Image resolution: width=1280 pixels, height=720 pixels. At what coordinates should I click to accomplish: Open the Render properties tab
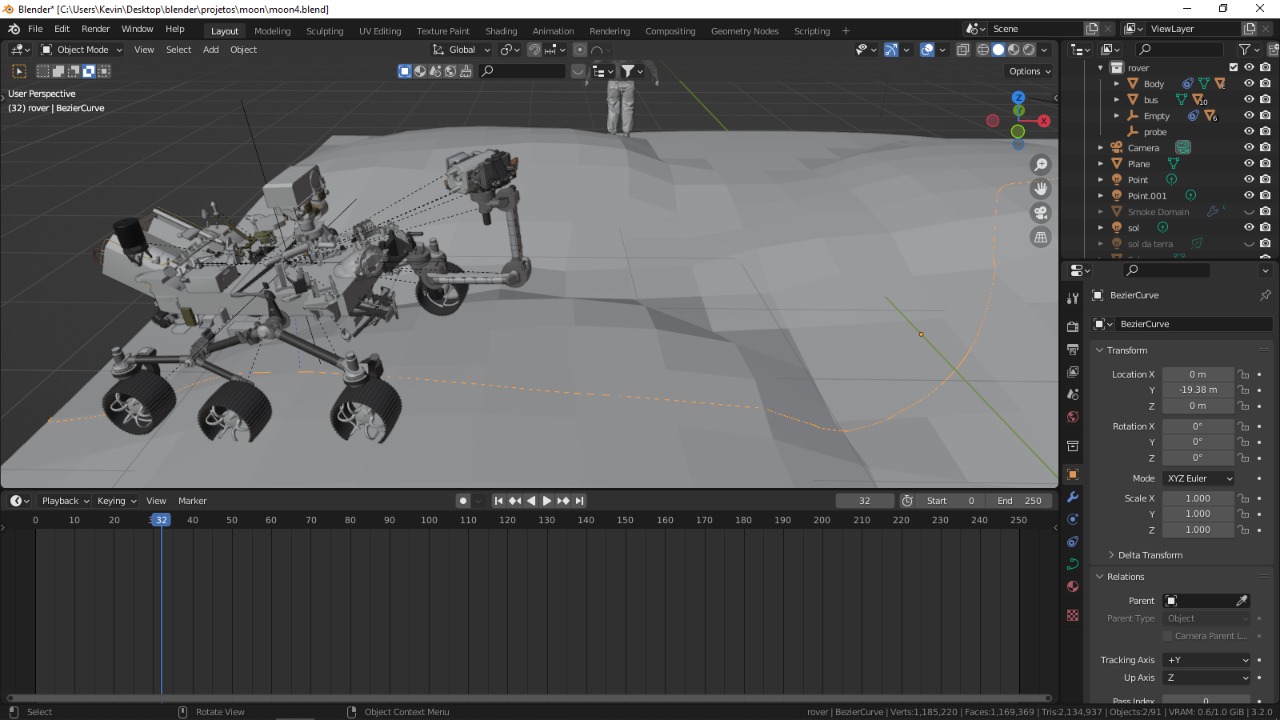(x=1073, y=326)
